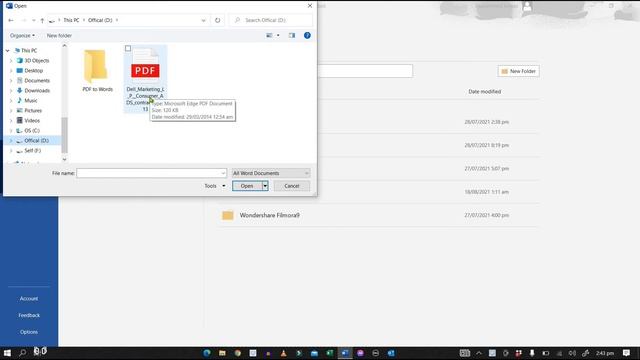This screenshot has width=640, height=360.
Task: Click the user account icon in Word
Action: pyautogui.click(x=527, y=7)
